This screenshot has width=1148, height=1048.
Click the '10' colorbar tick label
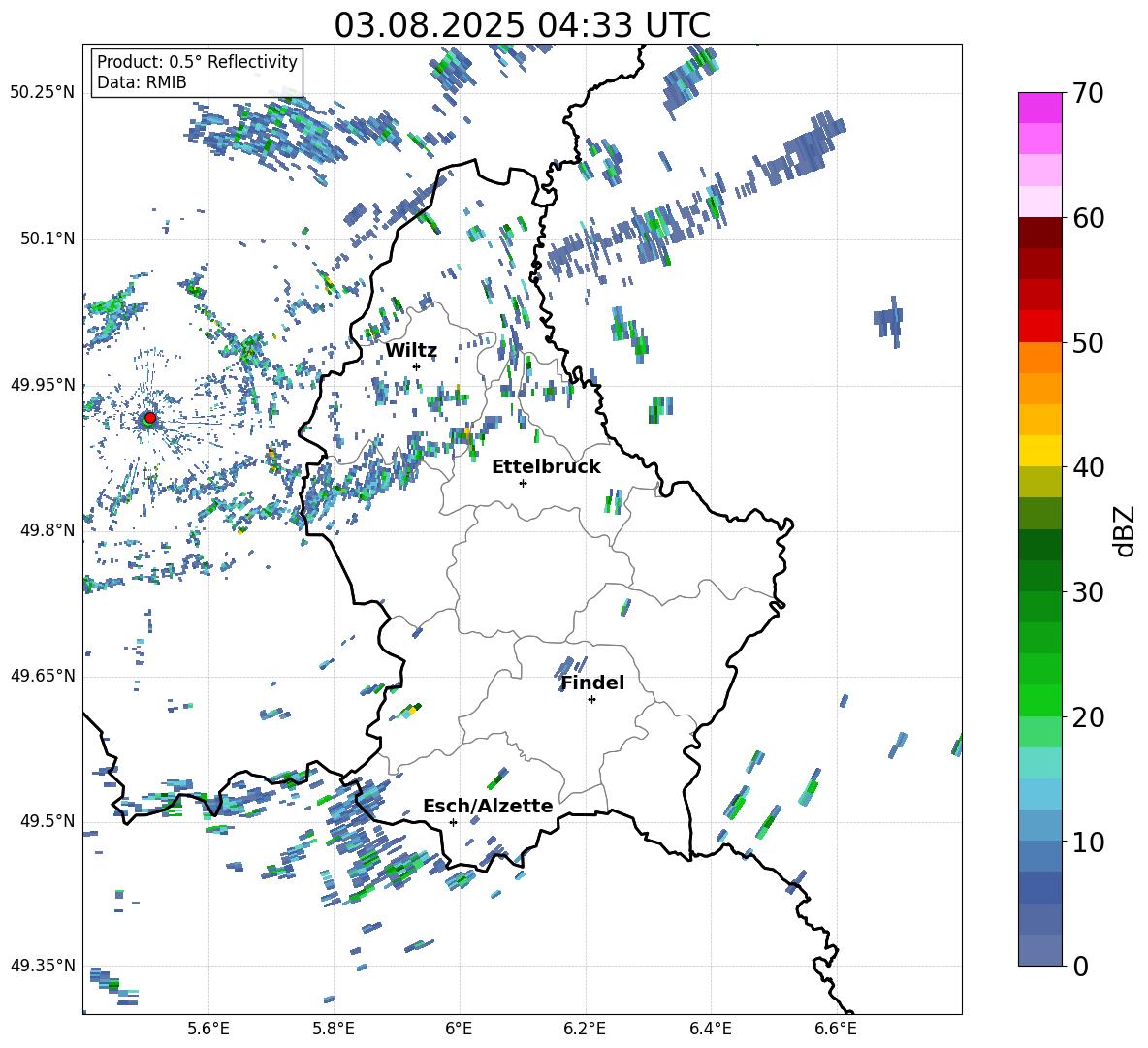(1089, 842)
